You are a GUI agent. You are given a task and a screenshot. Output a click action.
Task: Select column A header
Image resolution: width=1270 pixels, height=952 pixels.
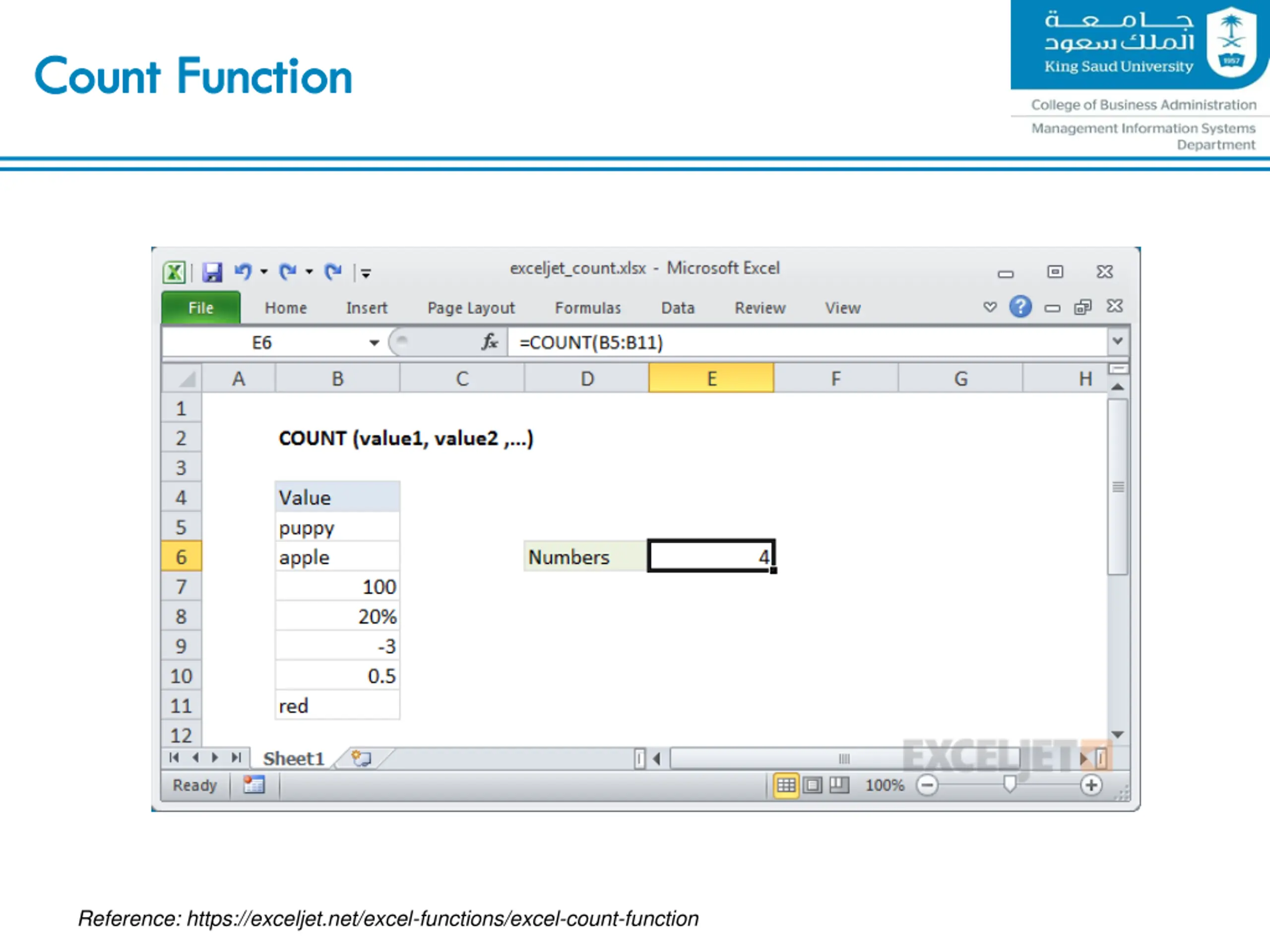(x=238, y=379)
